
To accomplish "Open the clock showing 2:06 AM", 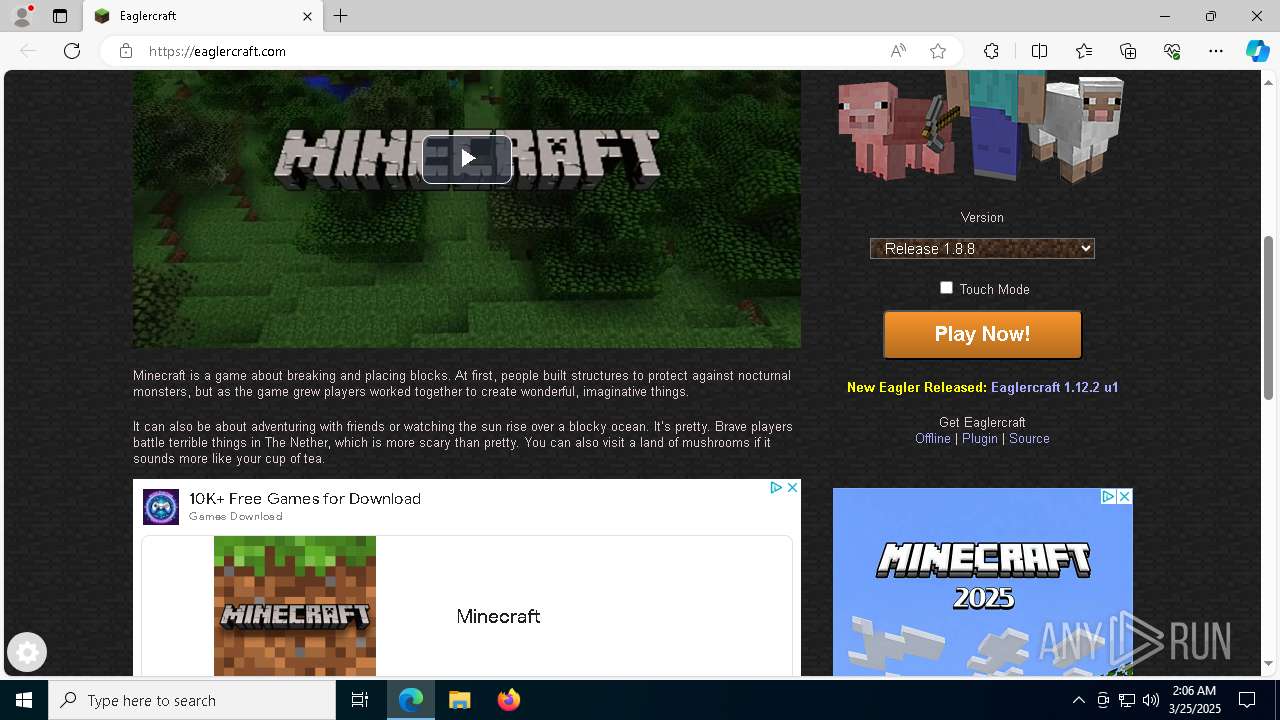I will (x=1193, y=700).
